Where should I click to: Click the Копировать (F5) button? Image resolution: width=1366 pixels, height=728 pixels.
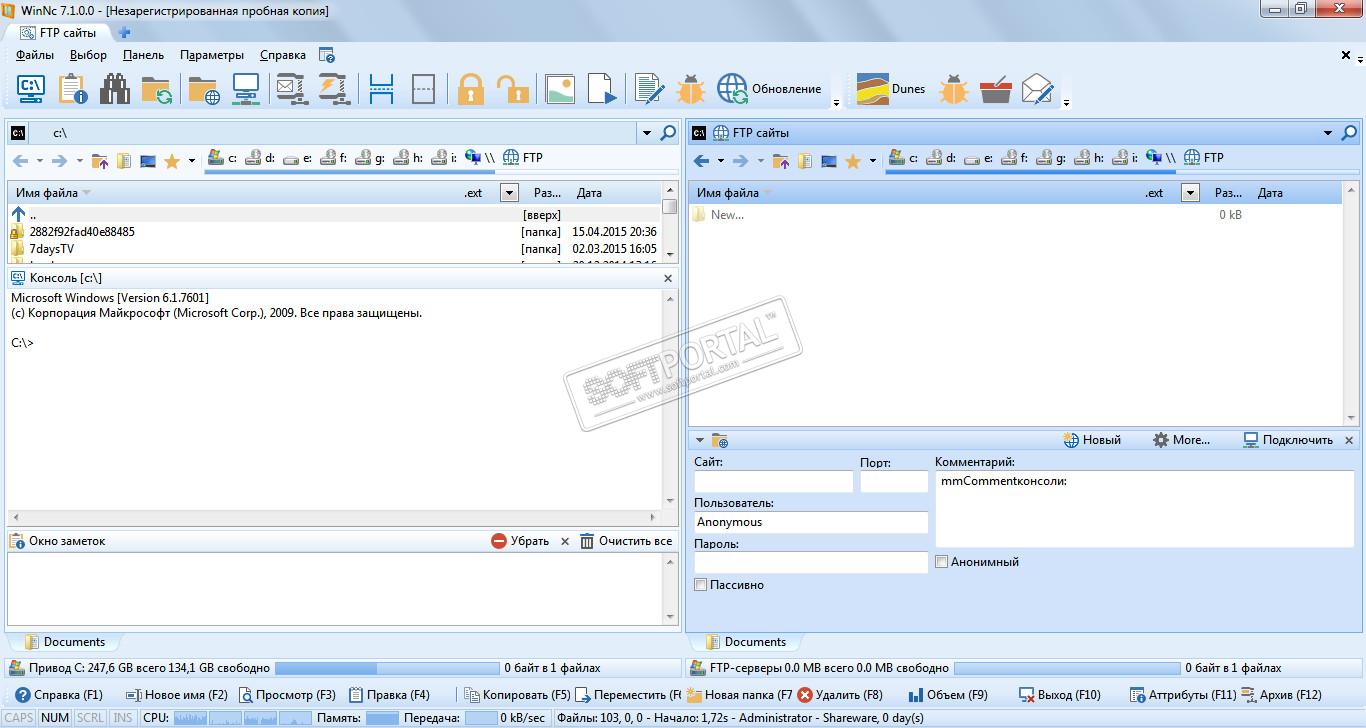(517, 695)
